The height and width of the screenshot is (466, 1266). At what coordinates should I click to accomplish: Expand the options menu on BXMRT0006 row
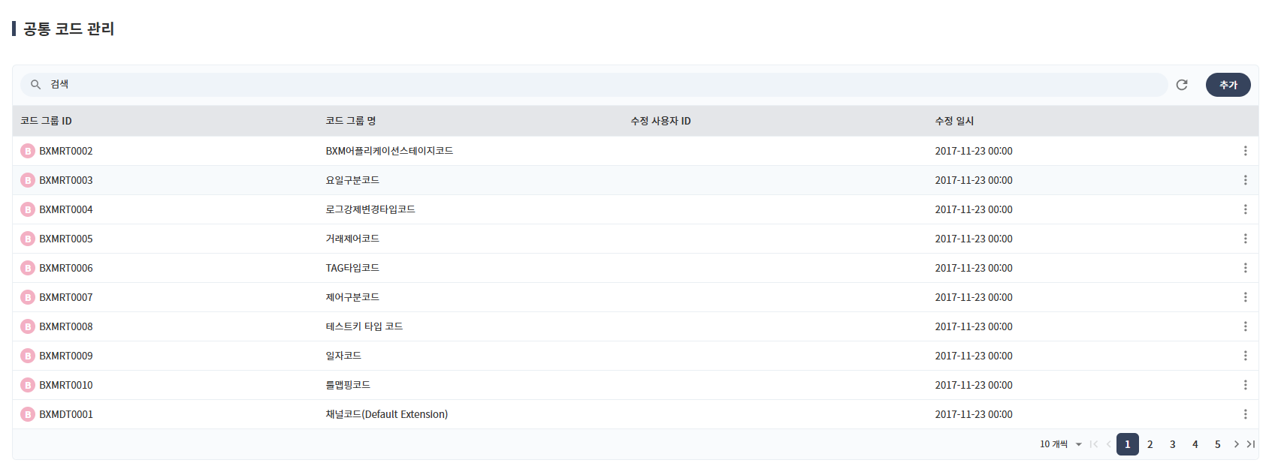pyautogui.click(x=1245, y=268)
